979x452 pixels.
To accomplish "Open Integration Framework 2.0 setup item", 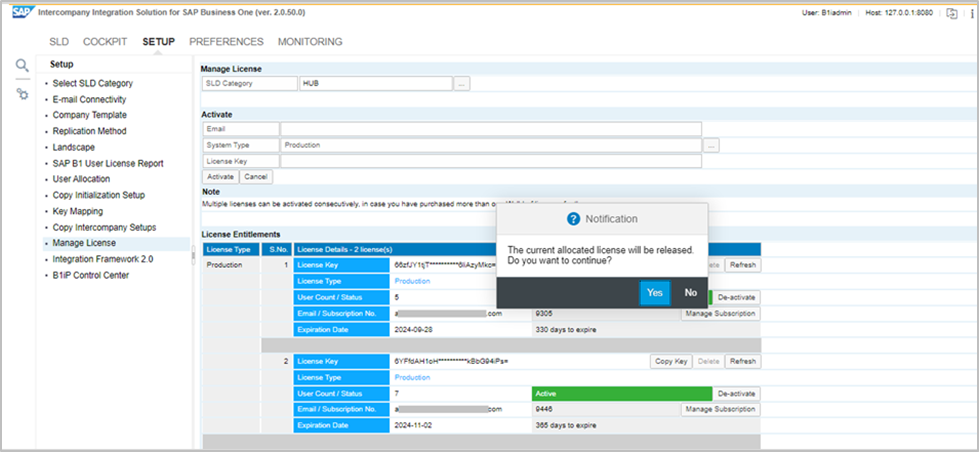I will tap(103, 259).
